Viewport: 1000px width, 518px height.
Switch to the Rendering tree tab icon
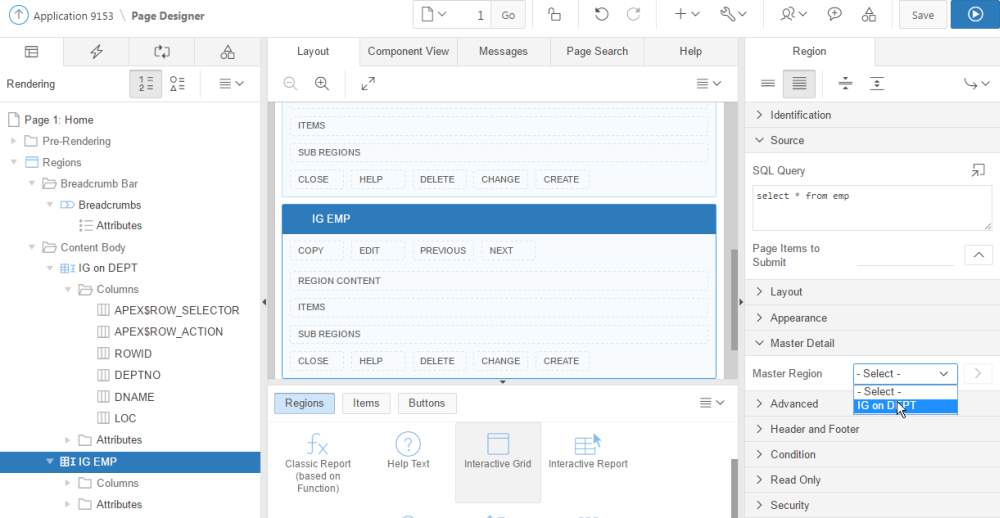tap(31, 52)
